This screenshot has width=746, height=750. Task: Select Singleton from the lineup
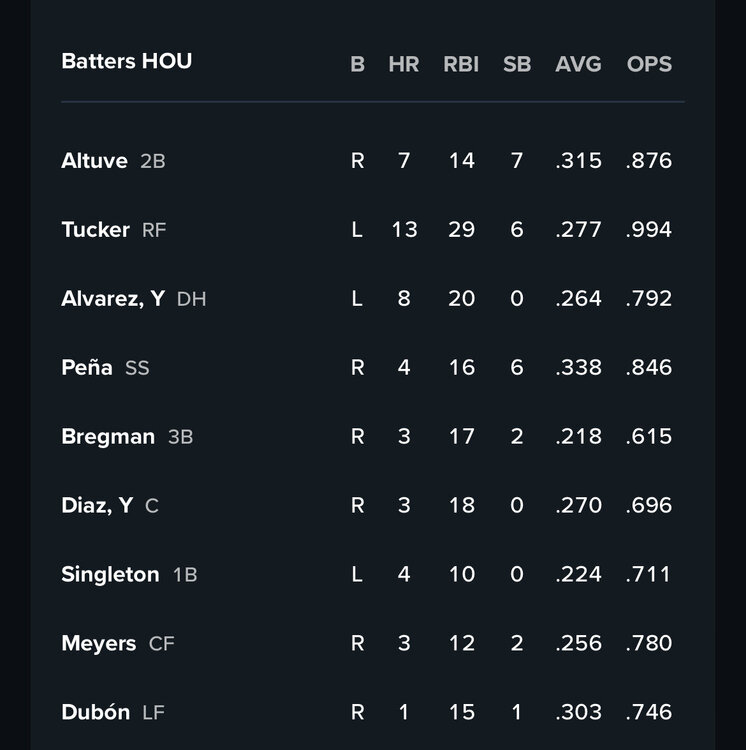[110, 575]
